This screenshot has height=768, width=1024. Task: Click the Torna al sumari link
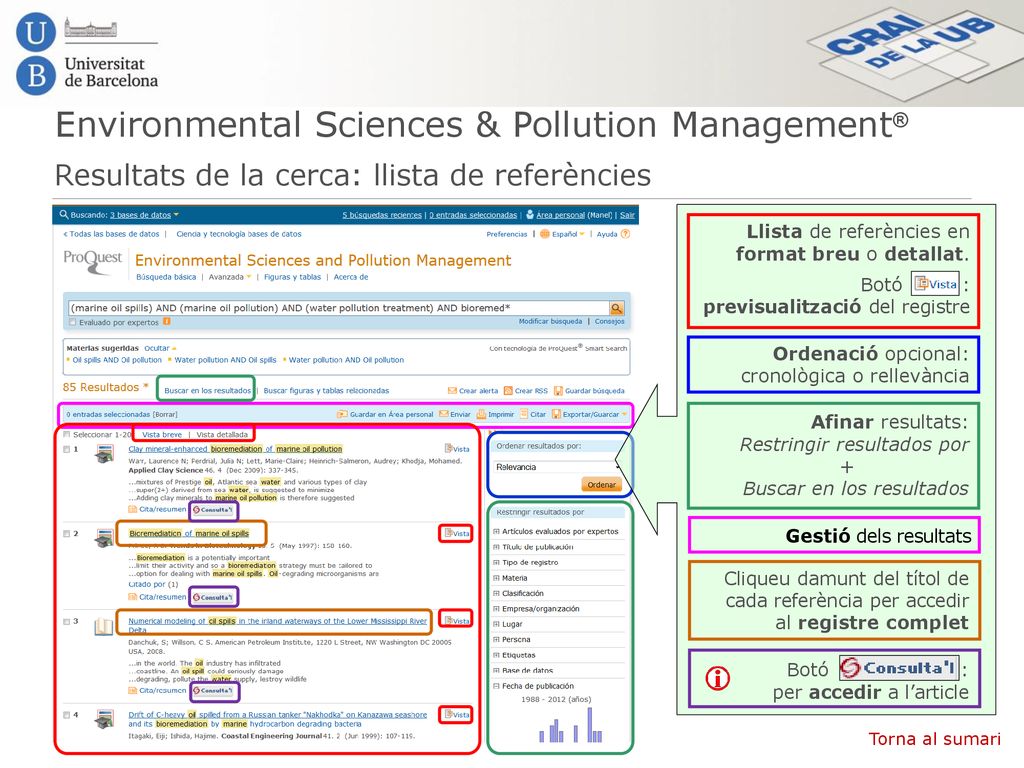(934, 739)
